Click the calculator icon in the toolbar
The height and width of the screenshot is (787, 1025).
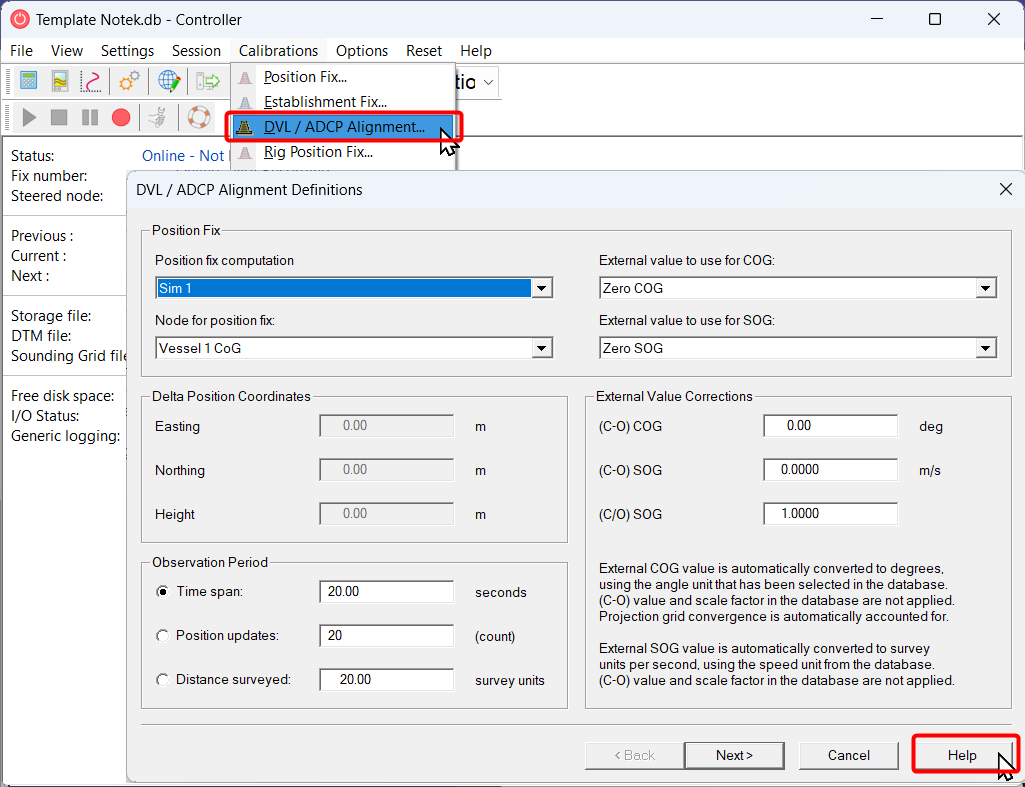pyautogui.click(x=28, y=81)
